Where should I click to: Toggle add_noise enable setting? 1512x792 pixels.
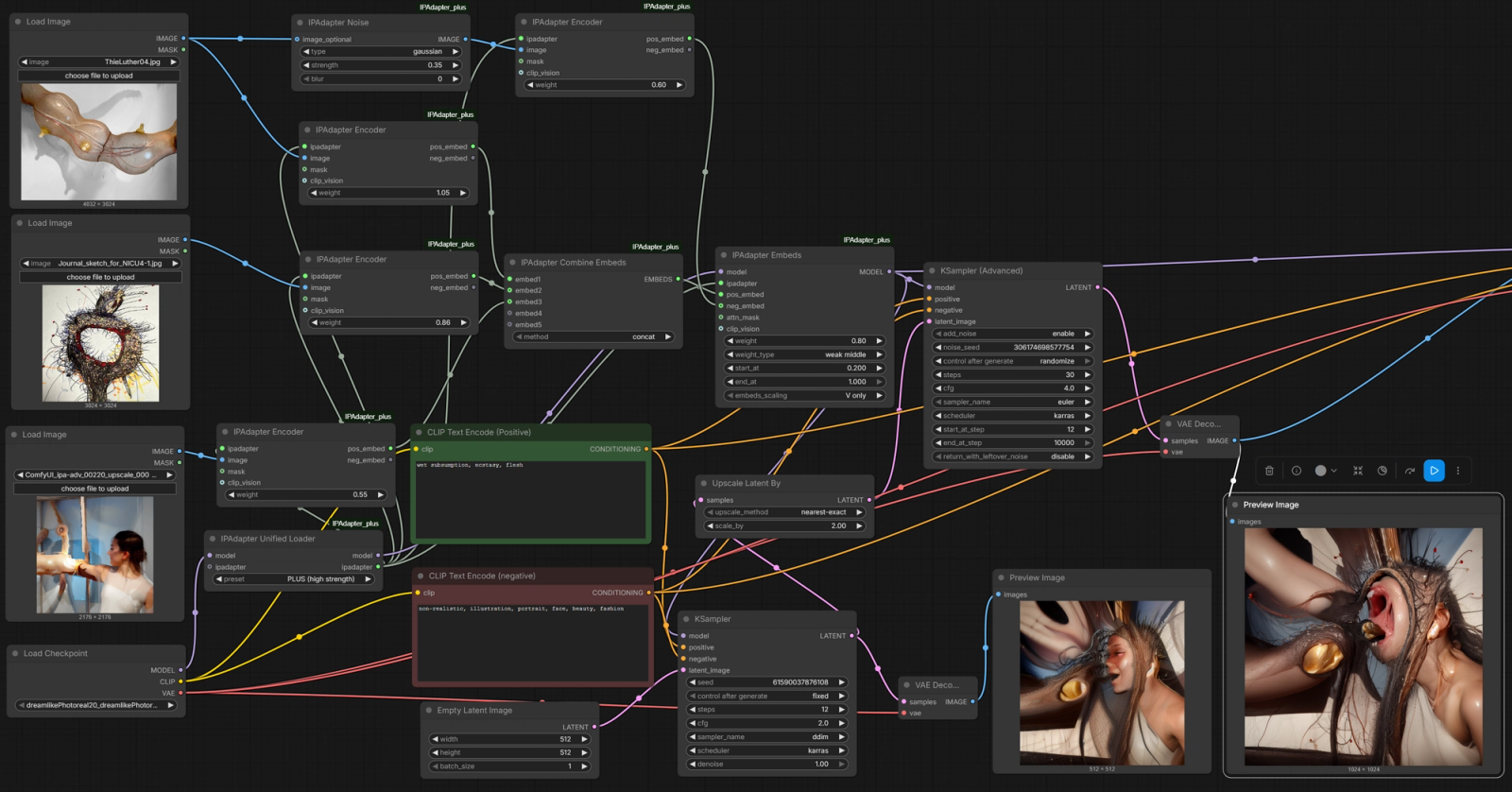point(1013,334)
